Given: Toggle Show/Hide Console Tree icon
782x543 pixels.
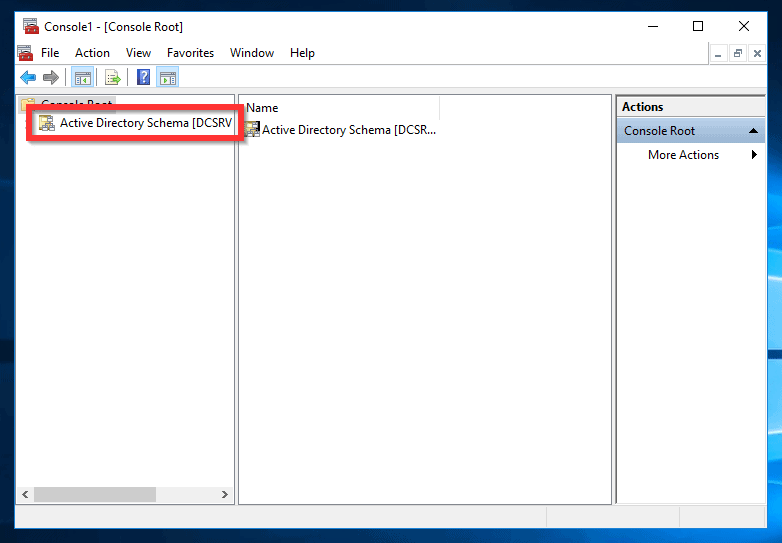Looking at the screenshot, I should (x=82, y=78).
